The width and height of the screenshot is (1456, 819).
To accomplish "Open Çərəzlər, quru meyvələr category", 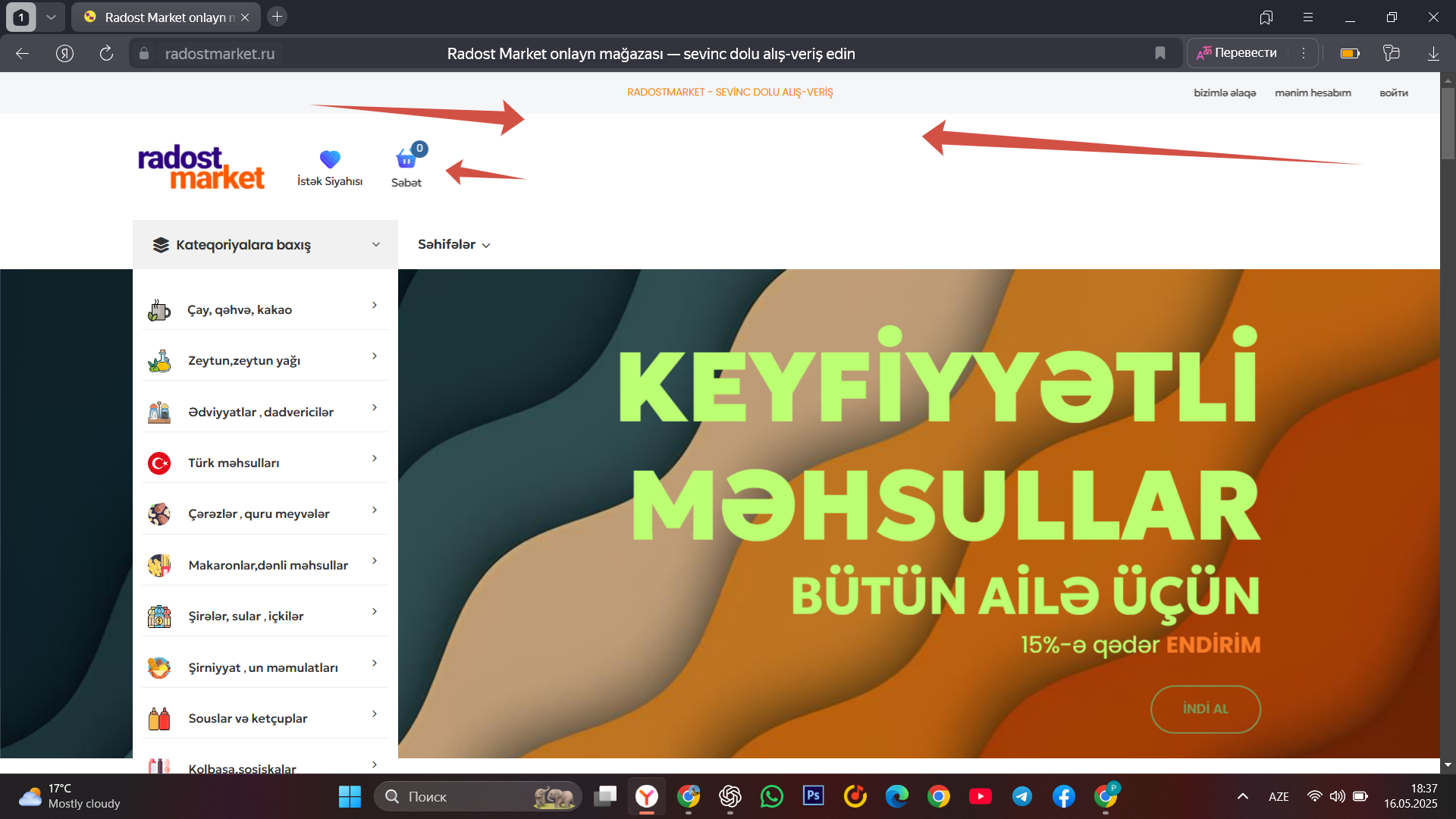I will (259, 514).
